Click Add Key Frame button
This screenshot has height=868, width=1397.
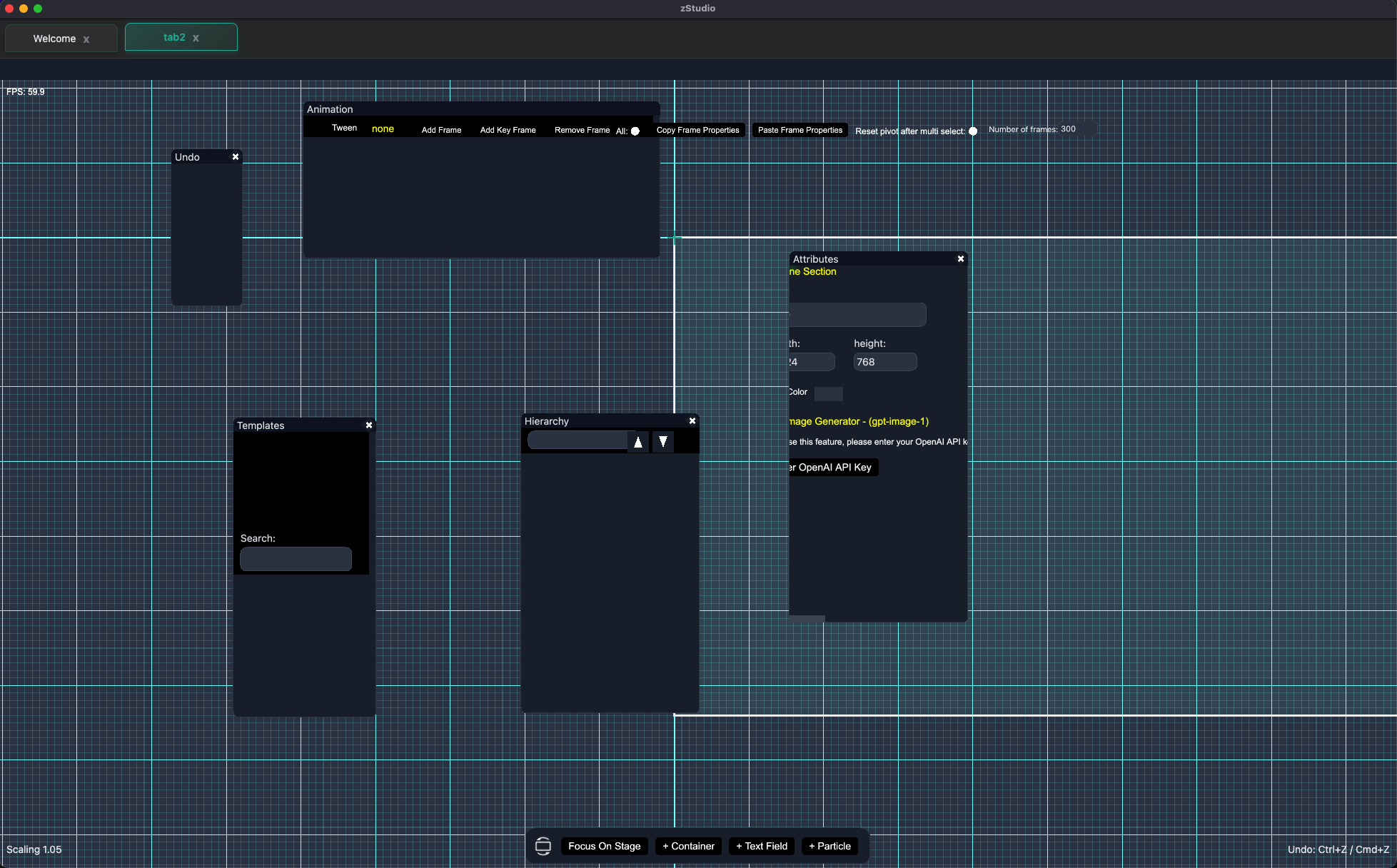pos(508,130)
